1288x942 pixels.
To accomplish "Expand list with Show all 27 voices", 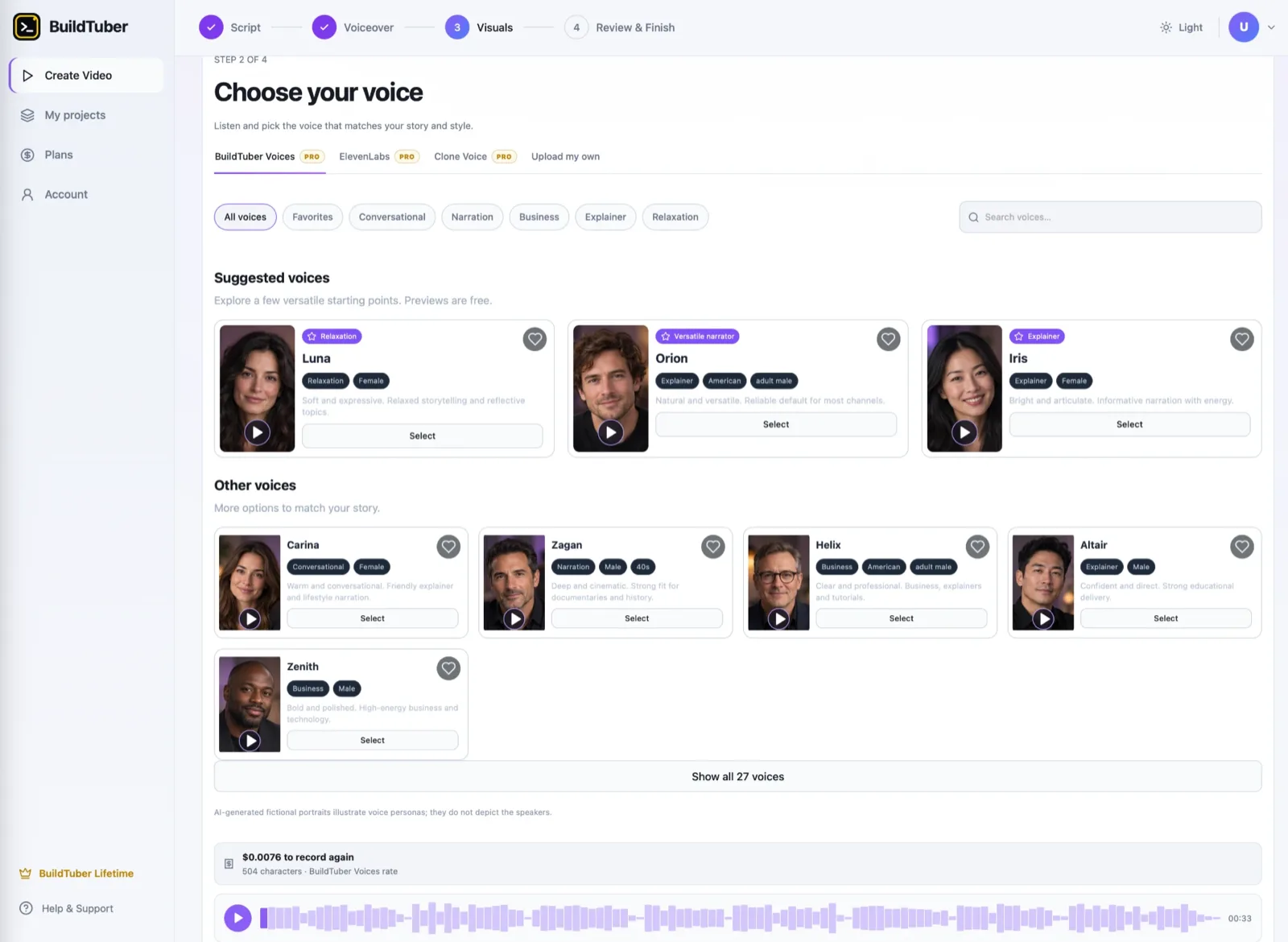I will pyautogui.click(x=737, y=776).
